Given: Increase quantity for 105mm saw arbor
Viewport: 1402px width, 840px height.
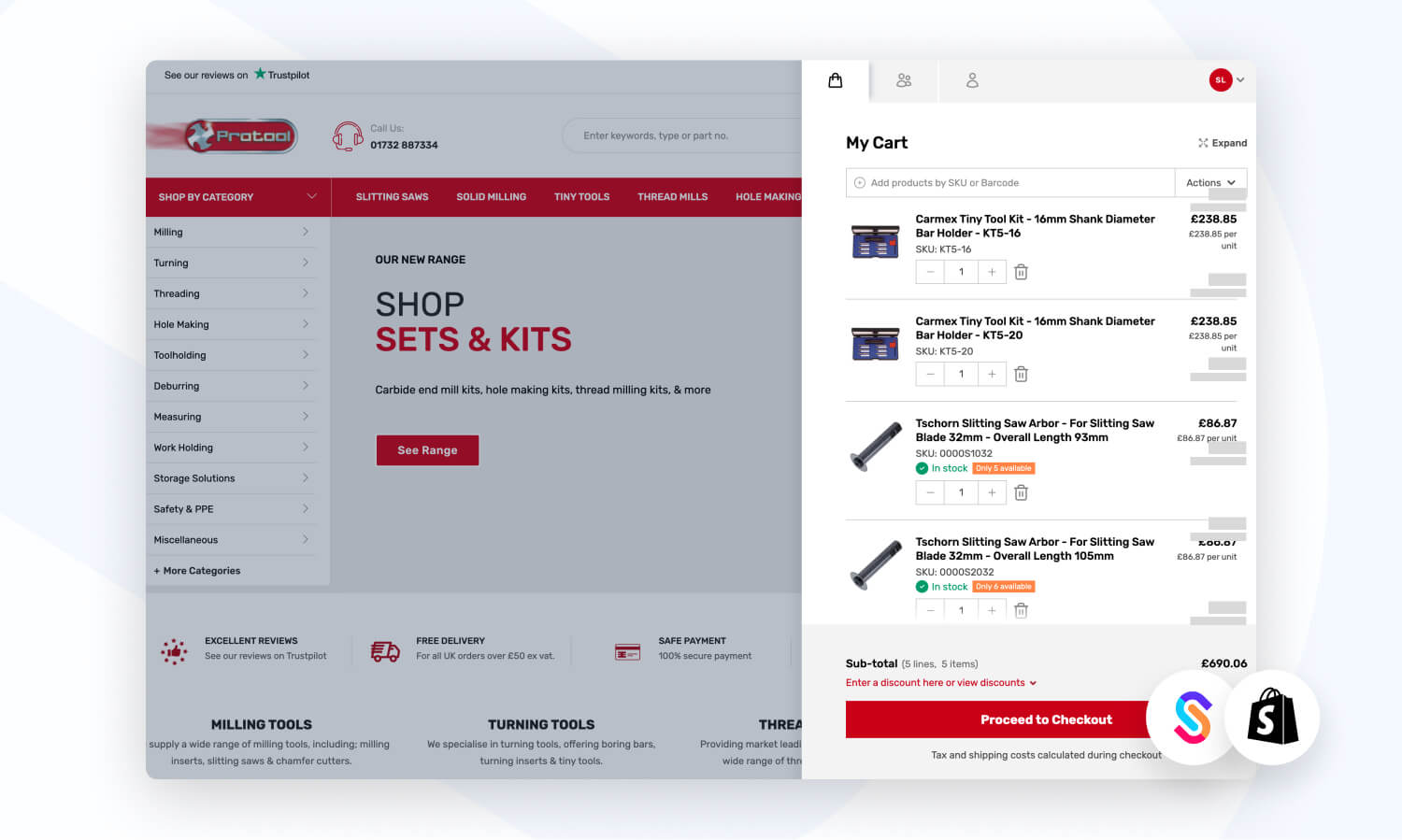Looking at the screenshot, I should point(992,610).
